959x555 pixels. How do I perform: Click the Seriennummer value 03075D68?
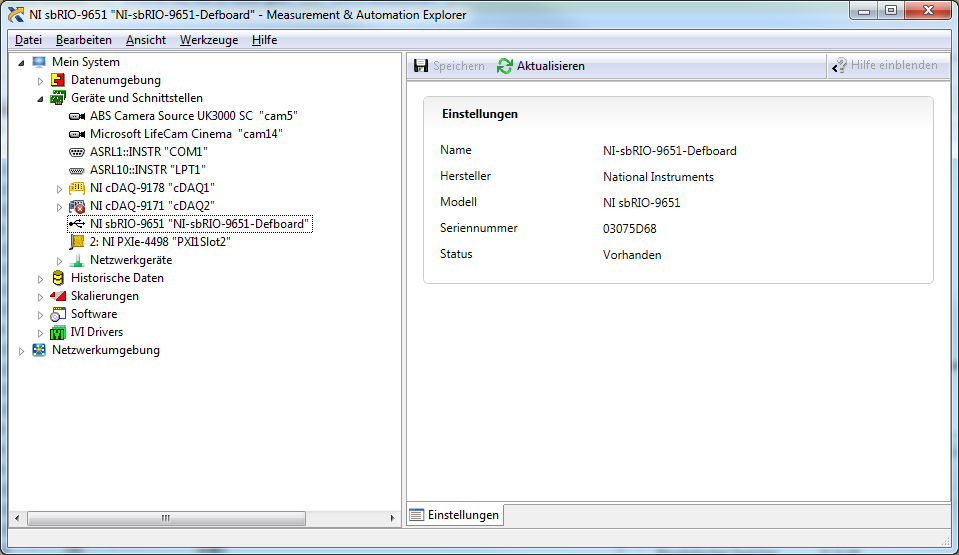coord(629,229)
